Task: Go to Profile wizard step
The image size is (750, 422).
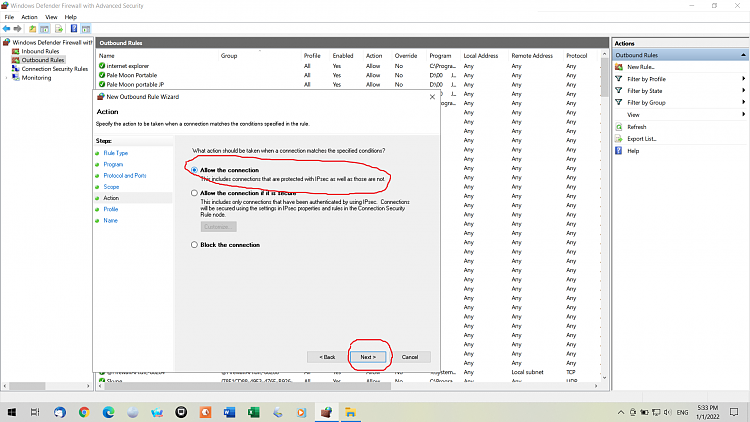Action: [110, 209]
